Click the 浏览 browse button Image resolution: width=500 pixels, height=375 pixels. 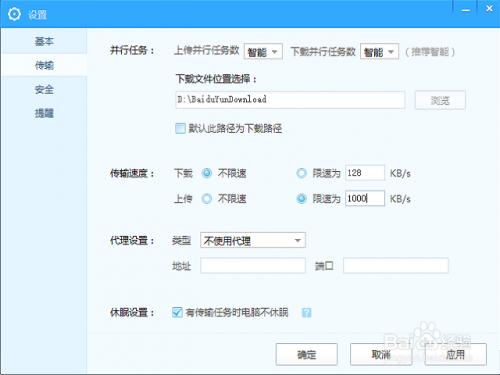440,100
